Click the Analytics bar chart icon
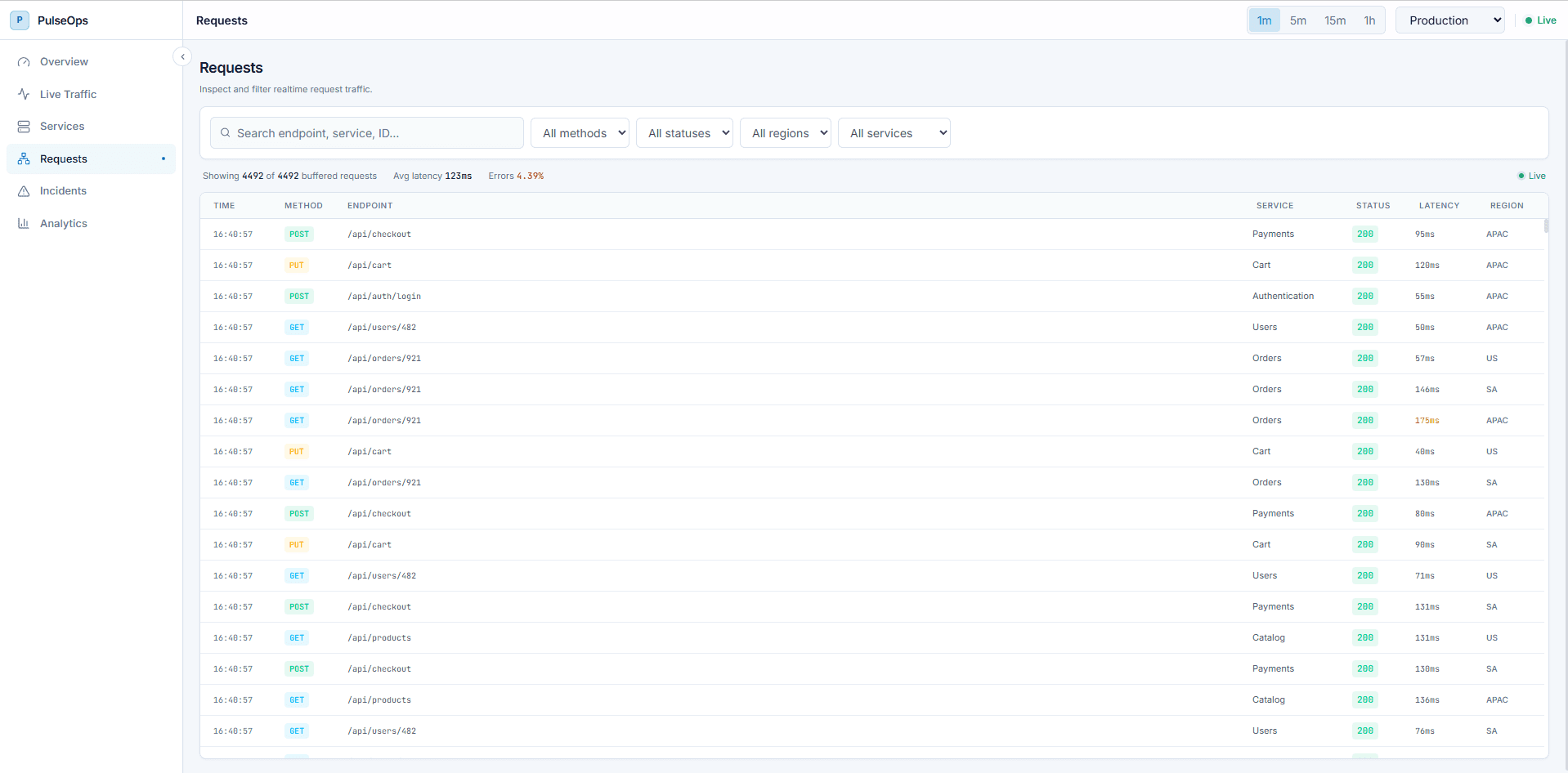The width and height of the screenshot is (1568, 773). (x=24, y=223)
